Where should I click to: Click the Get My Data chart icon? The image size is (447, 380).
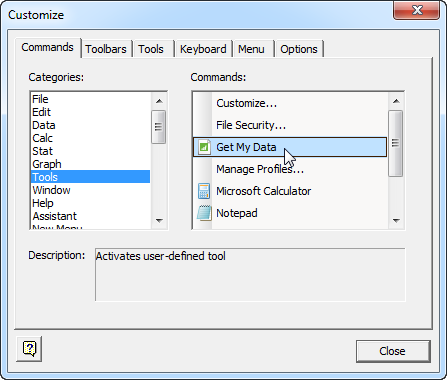point(204,147)
